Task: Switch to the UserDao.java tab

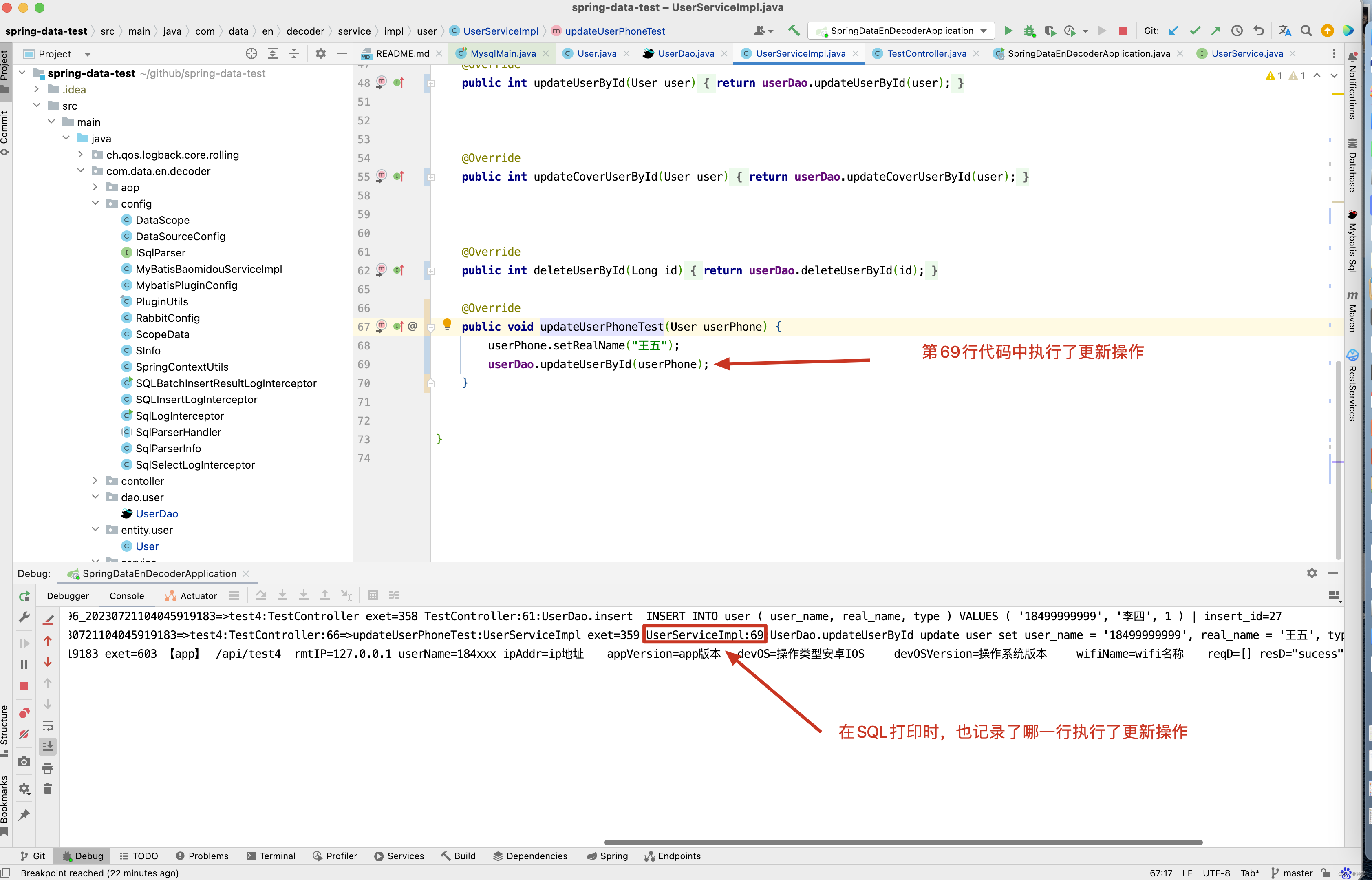Action: tap(686, 54)
